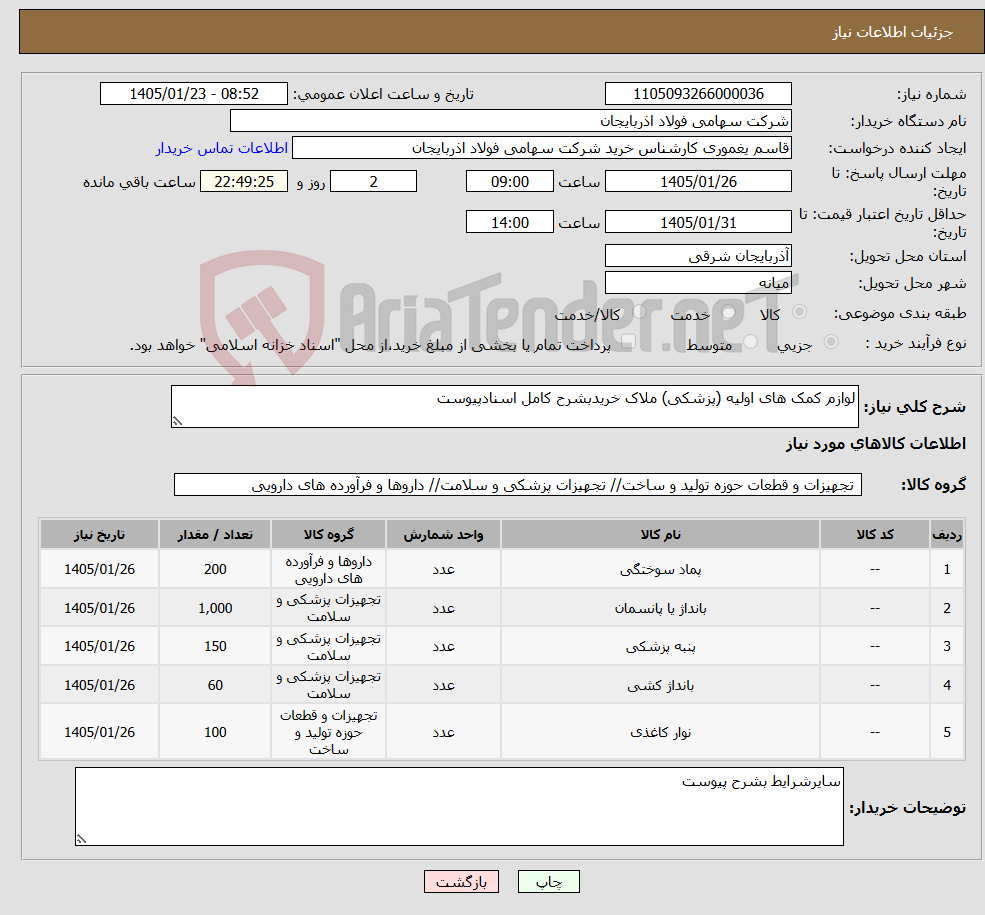Click quantity 60 in بانداژ کشی row
The width and height of the screenshot is (985, 915).
215,685
